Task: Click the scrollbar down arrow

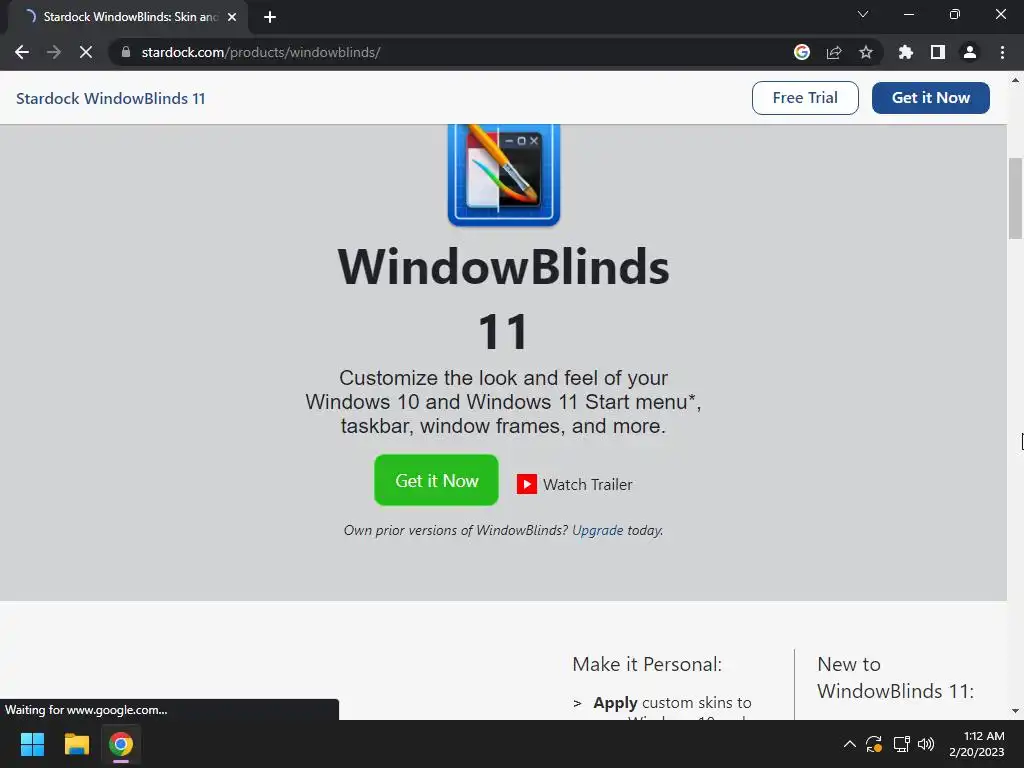Action: tap(1015, 711)
